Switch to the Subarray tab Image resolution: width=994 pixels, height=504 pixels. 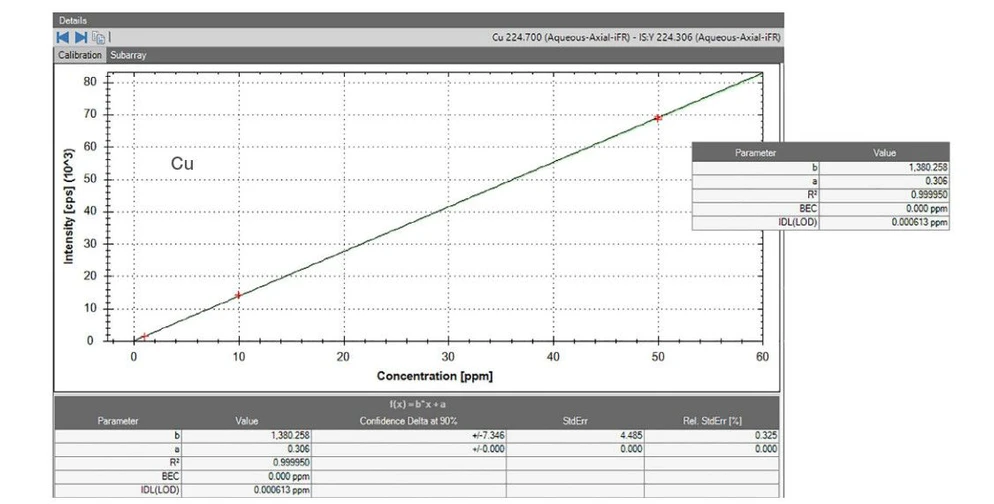[x=128, y=55]
